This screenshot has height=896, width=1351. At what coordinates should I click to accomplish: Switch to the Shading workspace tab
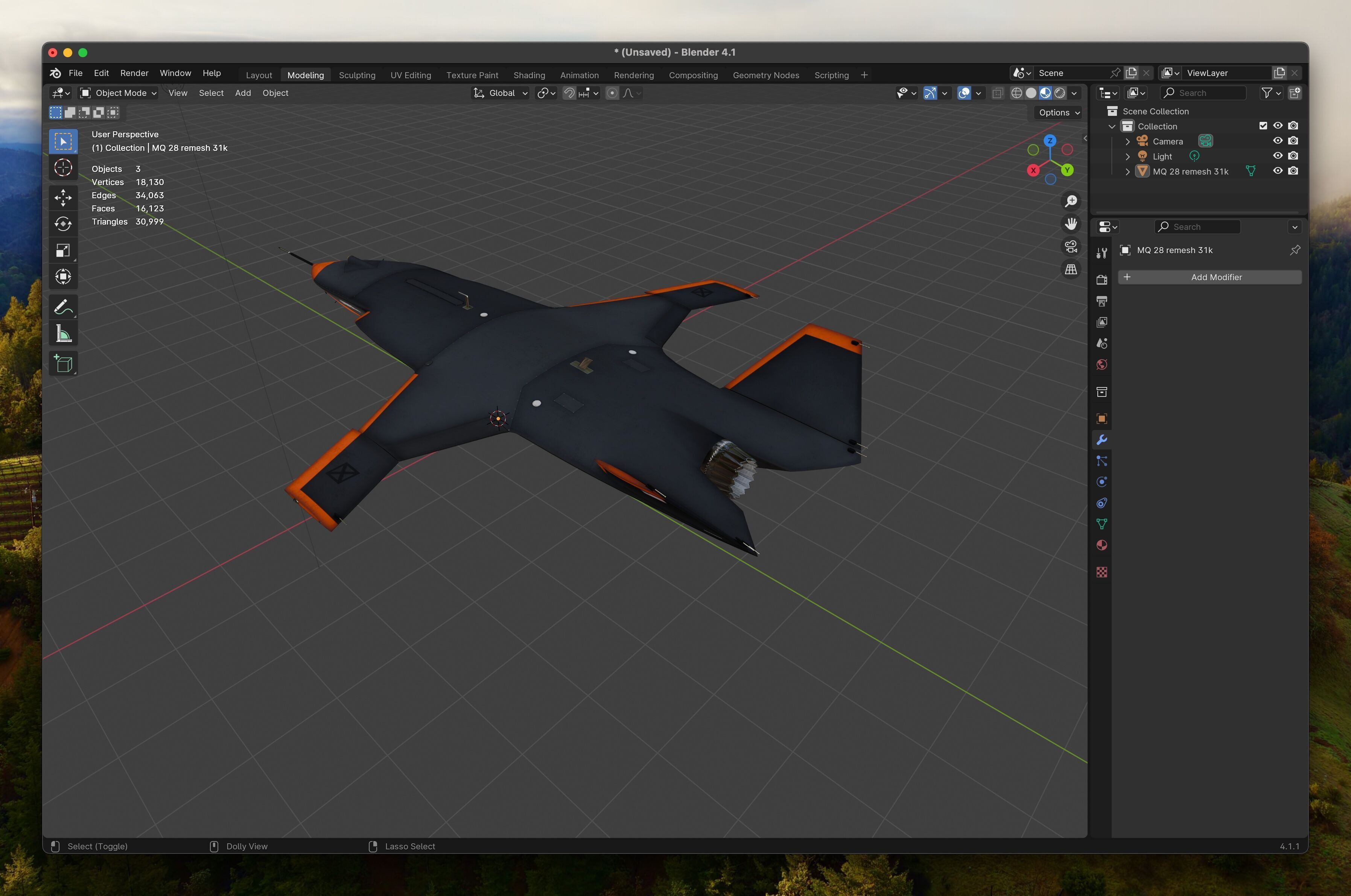(529, 76)
